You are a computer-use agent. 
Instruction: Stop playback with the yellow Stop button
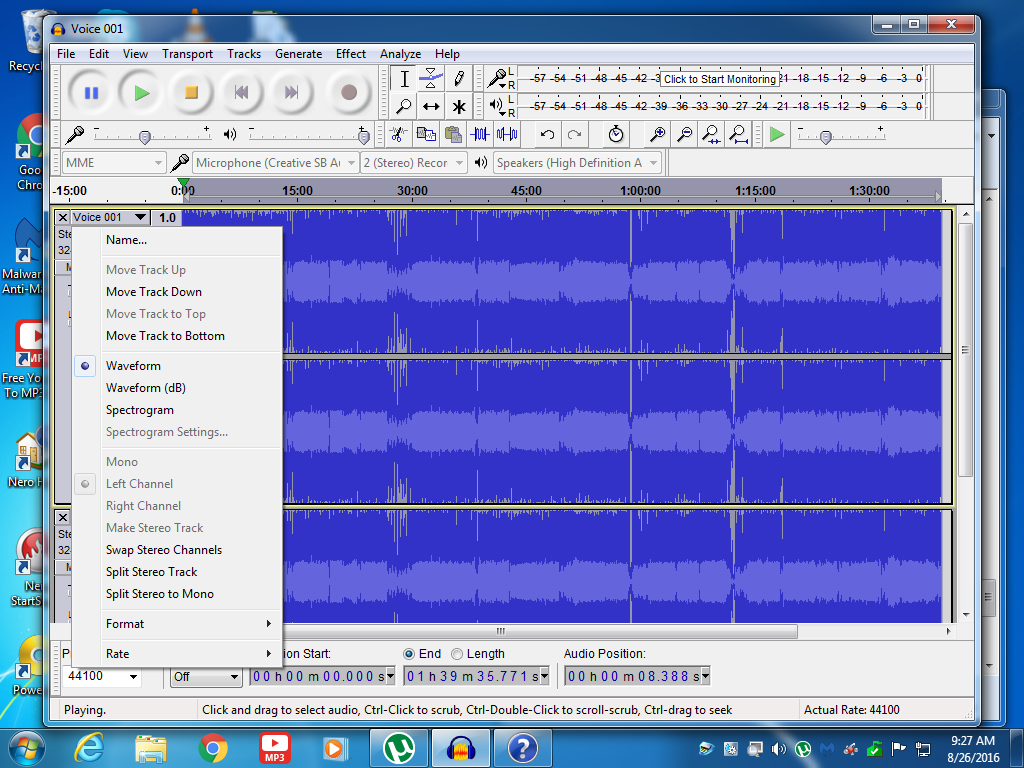pos(191,93)
